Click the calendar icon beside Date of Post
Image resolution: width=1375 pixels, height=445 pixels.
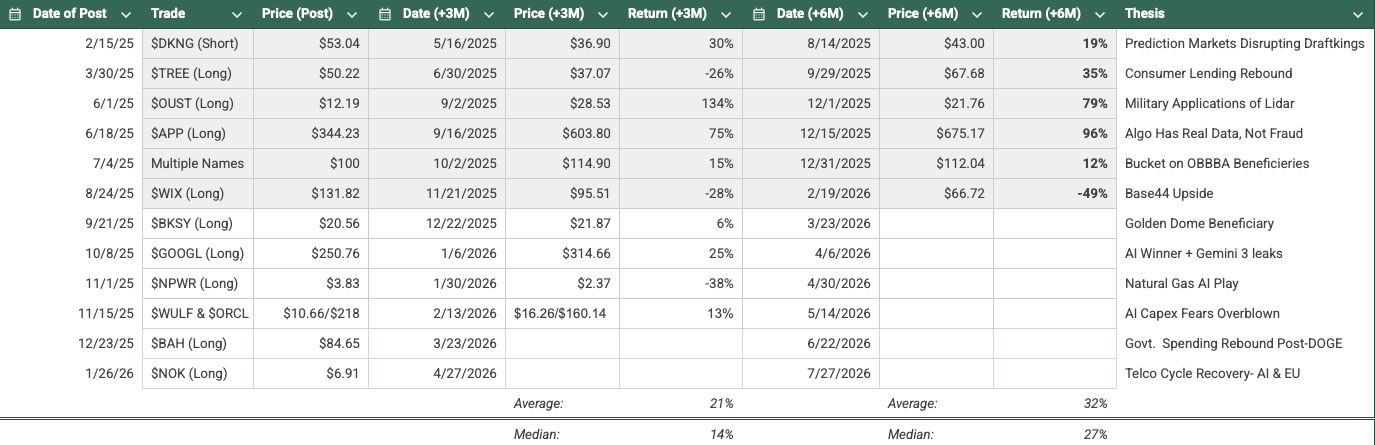[x=15, y=14]
